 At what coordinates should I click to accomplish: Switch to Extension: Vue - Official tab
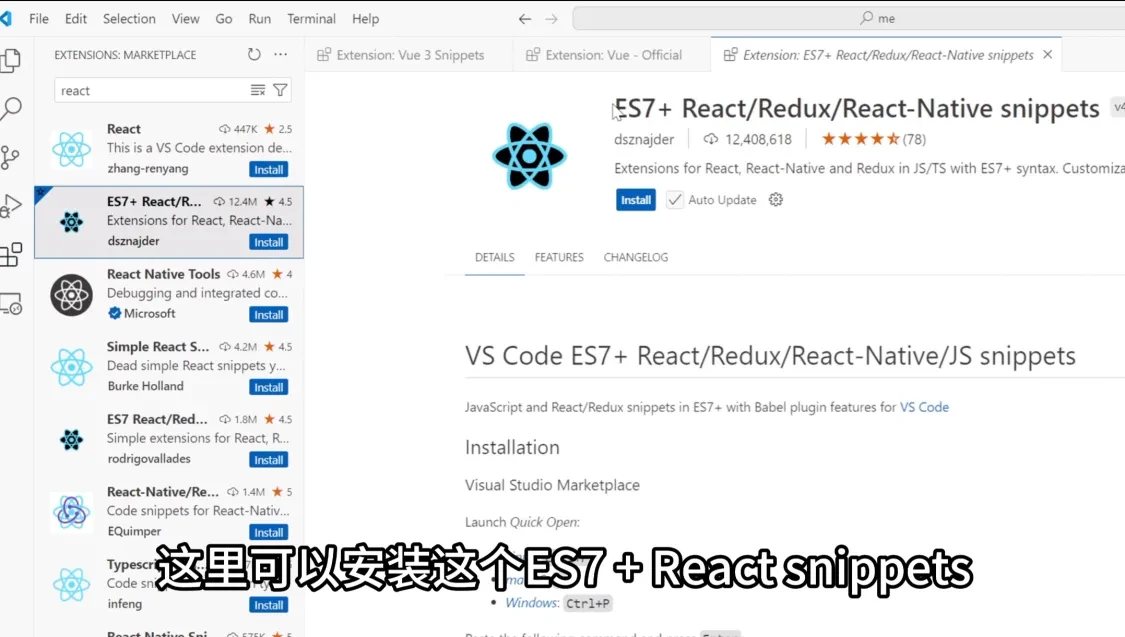point(612,55)
